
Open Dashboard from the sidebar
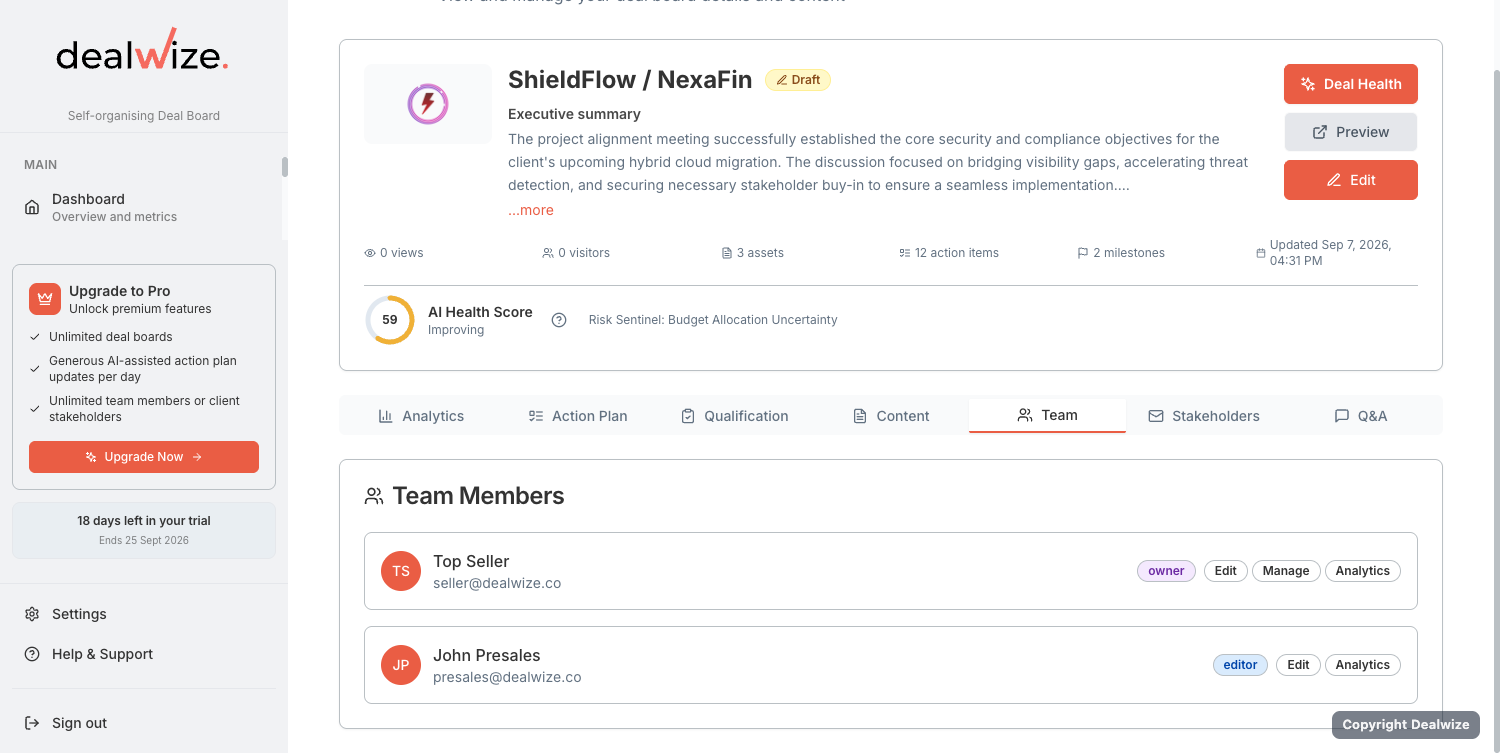[x=144, y=207]
